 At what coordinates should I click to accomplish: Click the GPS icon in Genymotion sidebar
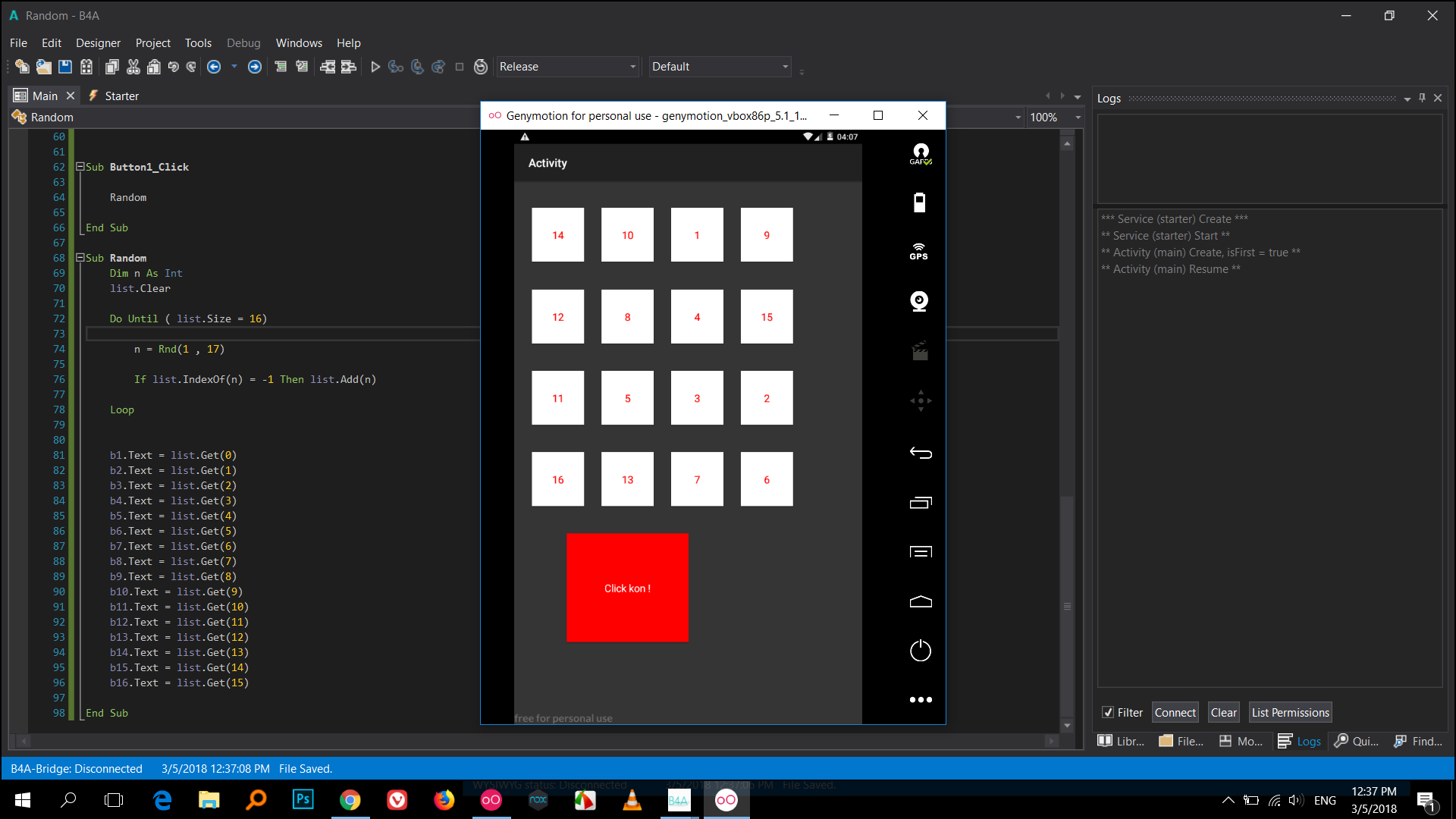pos(919,250)
